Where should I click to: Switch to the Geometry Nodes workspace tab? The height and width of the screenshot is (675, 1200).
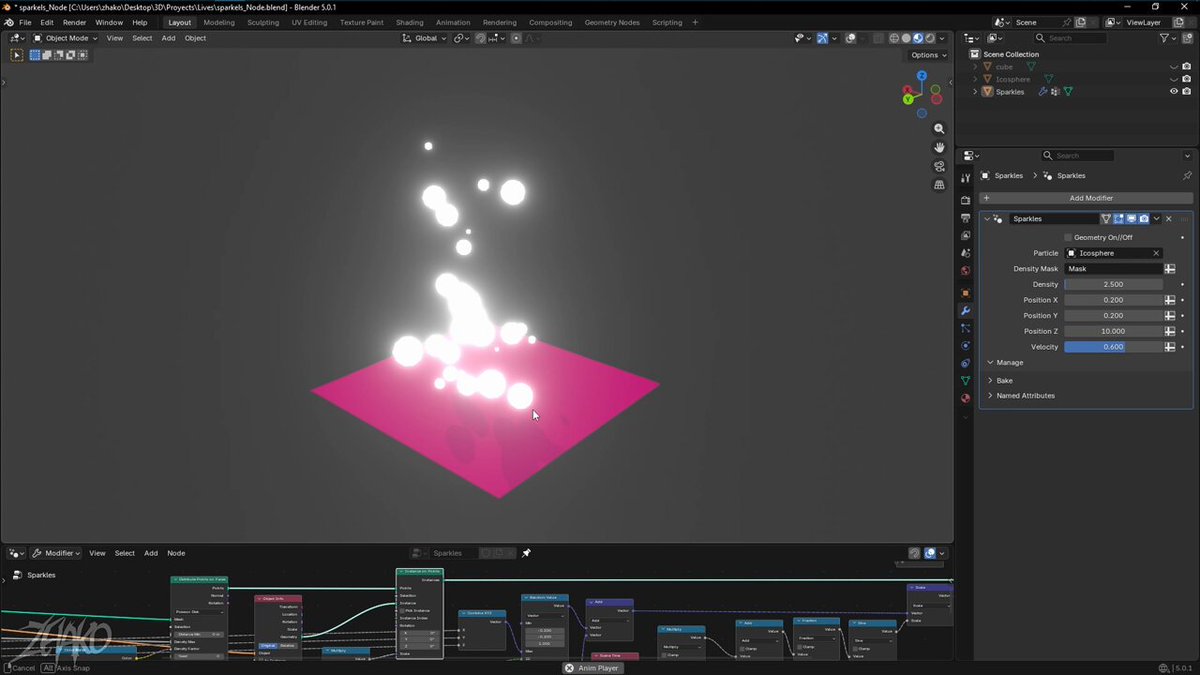612,22
